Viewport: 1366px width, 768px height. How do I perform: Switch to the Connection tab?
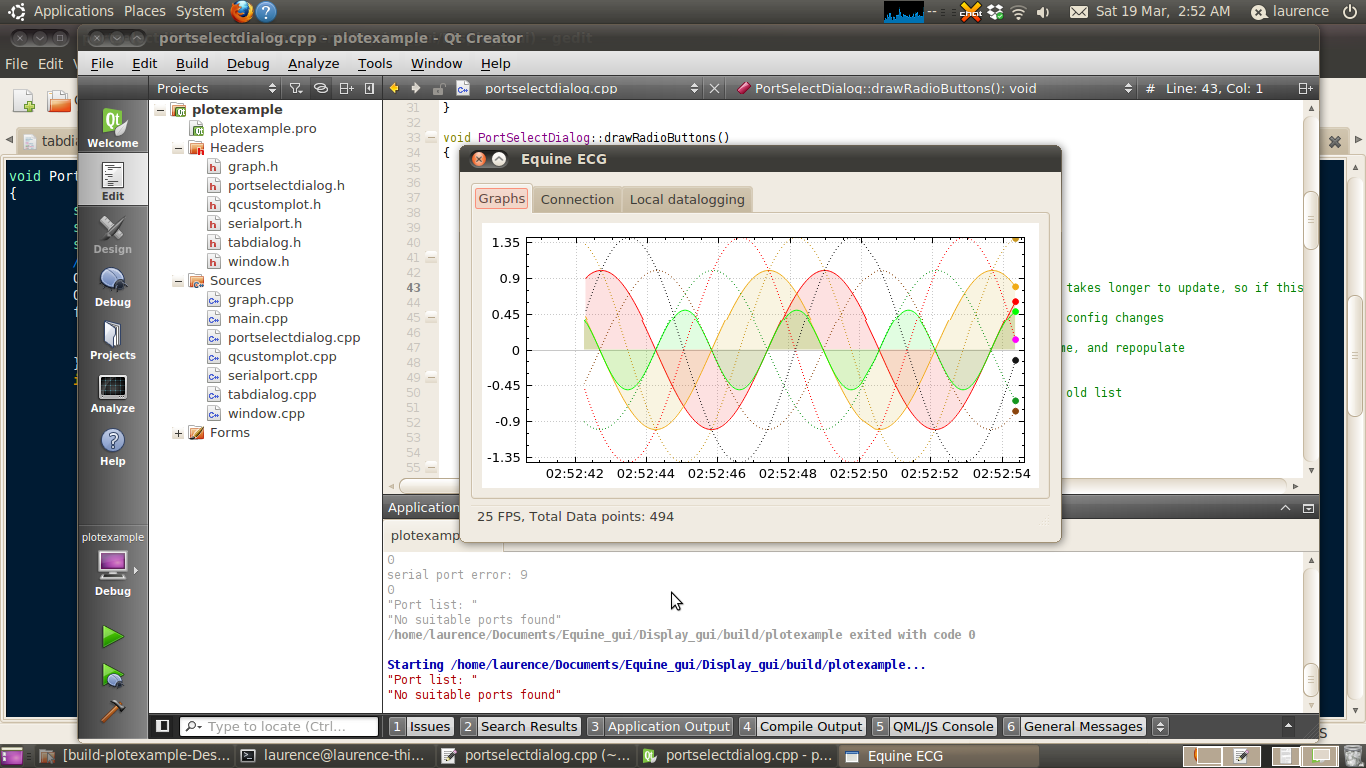click(x=577, y=199)
